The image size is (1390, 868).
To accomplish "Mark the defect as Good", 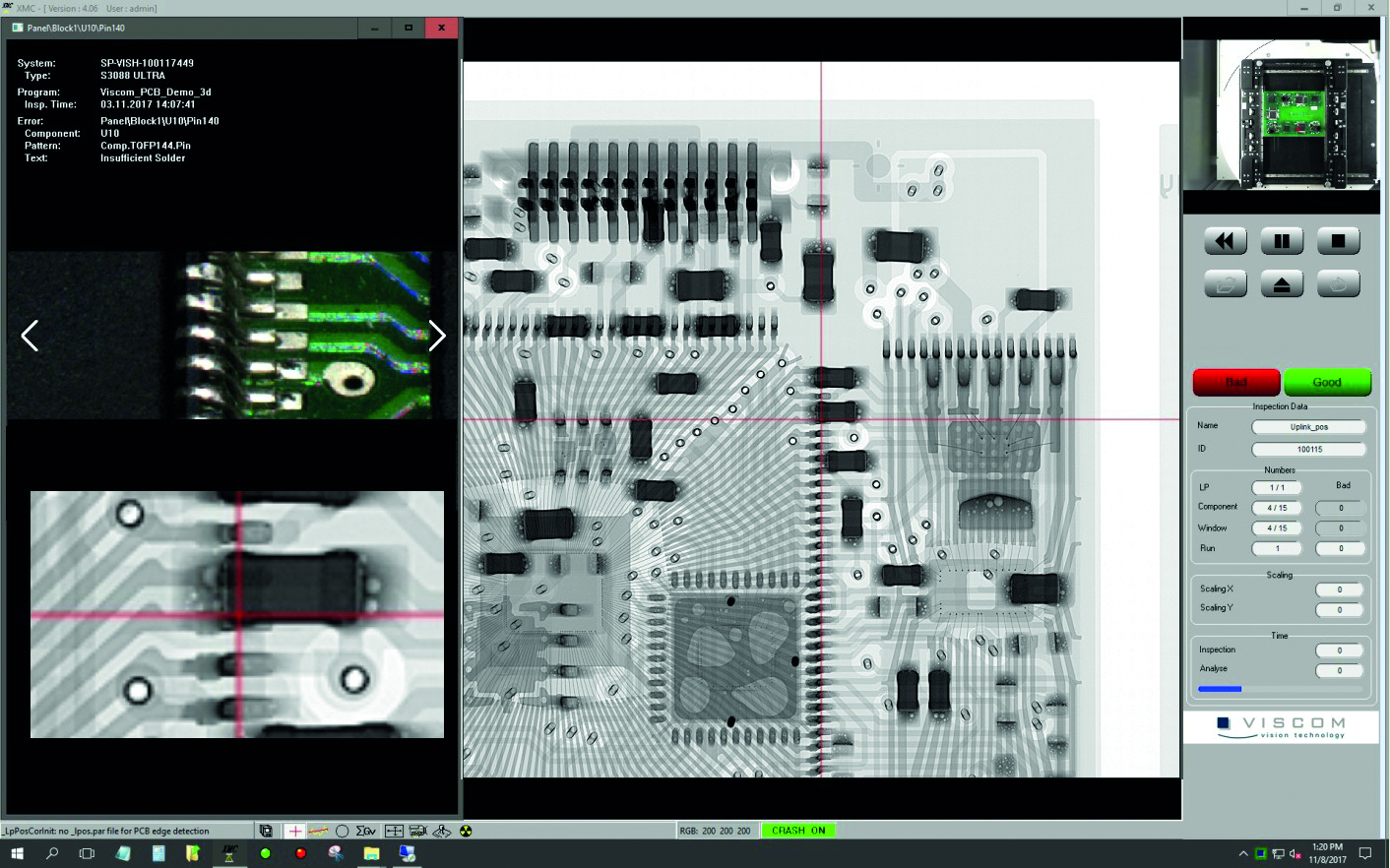I will [x=1327, y=382].
